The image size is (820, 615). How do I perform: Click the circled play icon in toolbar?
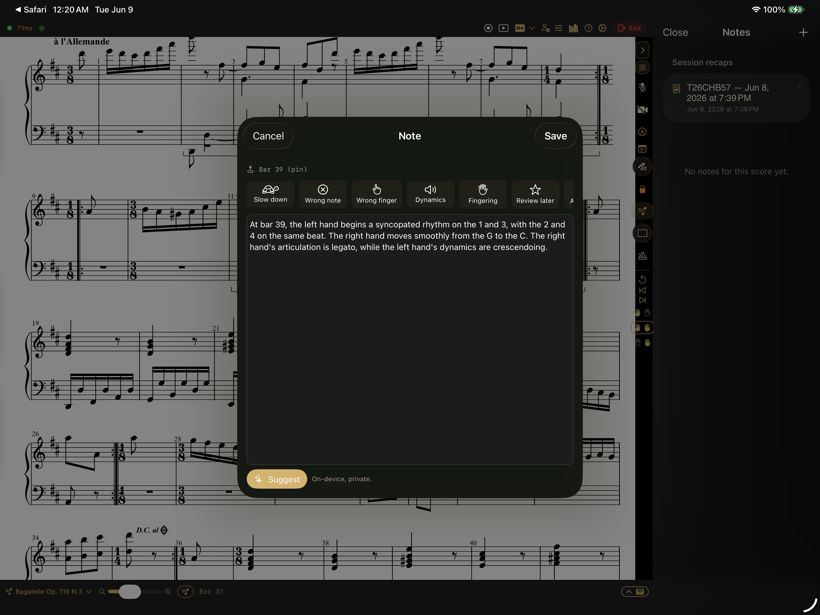pos(602,28)
